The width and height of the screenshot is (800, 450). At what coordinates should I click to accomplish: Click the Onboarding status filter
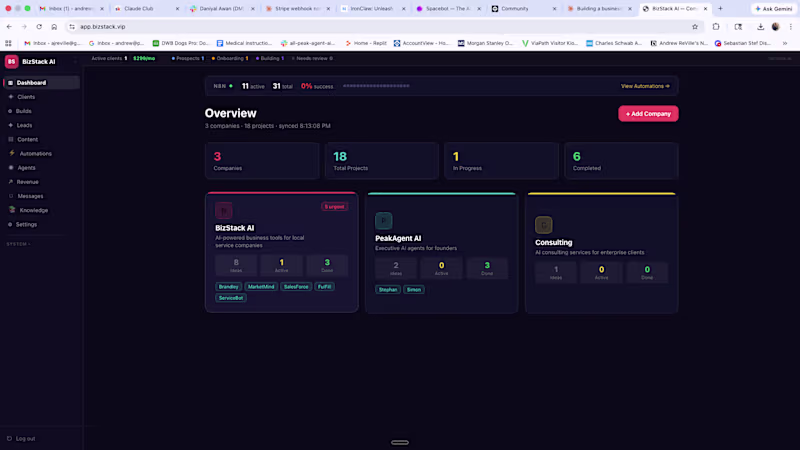coord(230,59)
